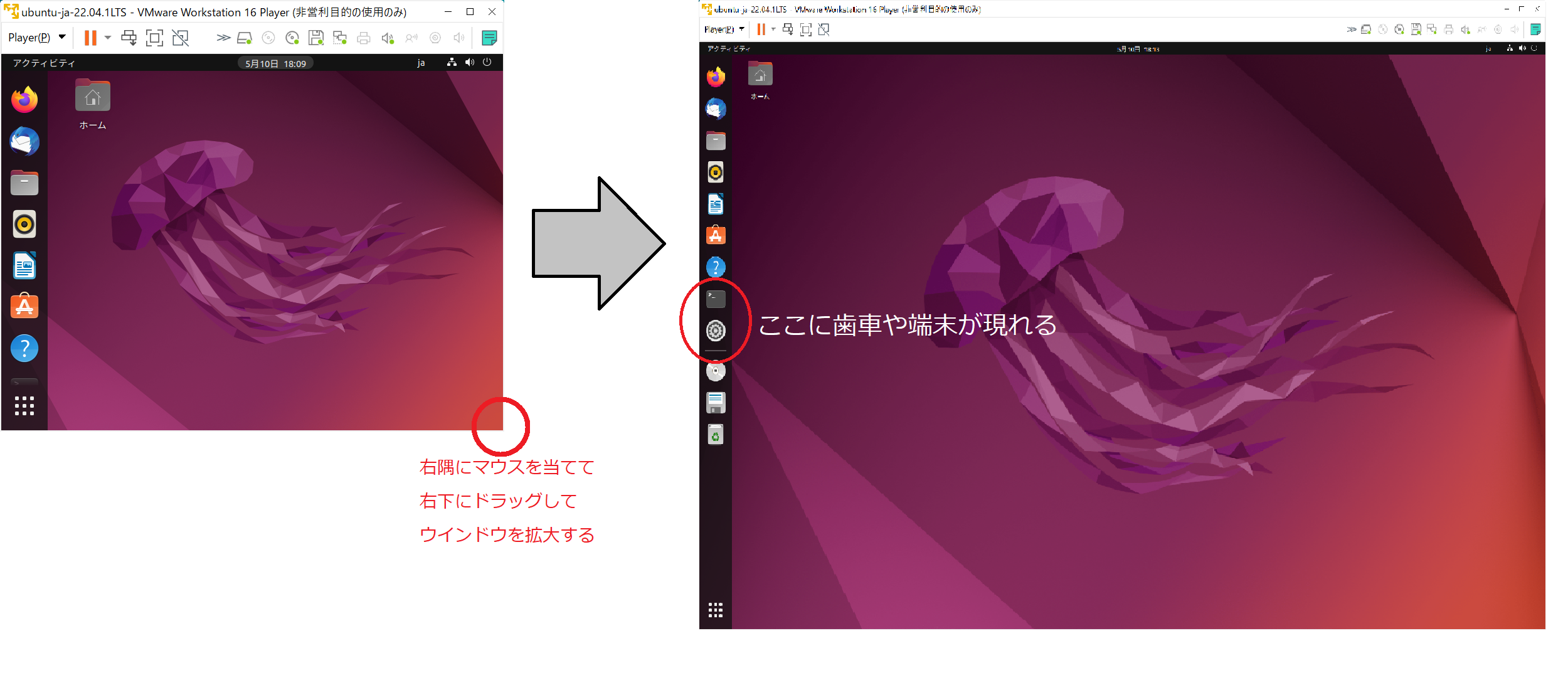This screenshot has height=690, width=1568.
Task: Click Send Ctrl+Alt+Del icon in left window
Action: pos(129,38)
